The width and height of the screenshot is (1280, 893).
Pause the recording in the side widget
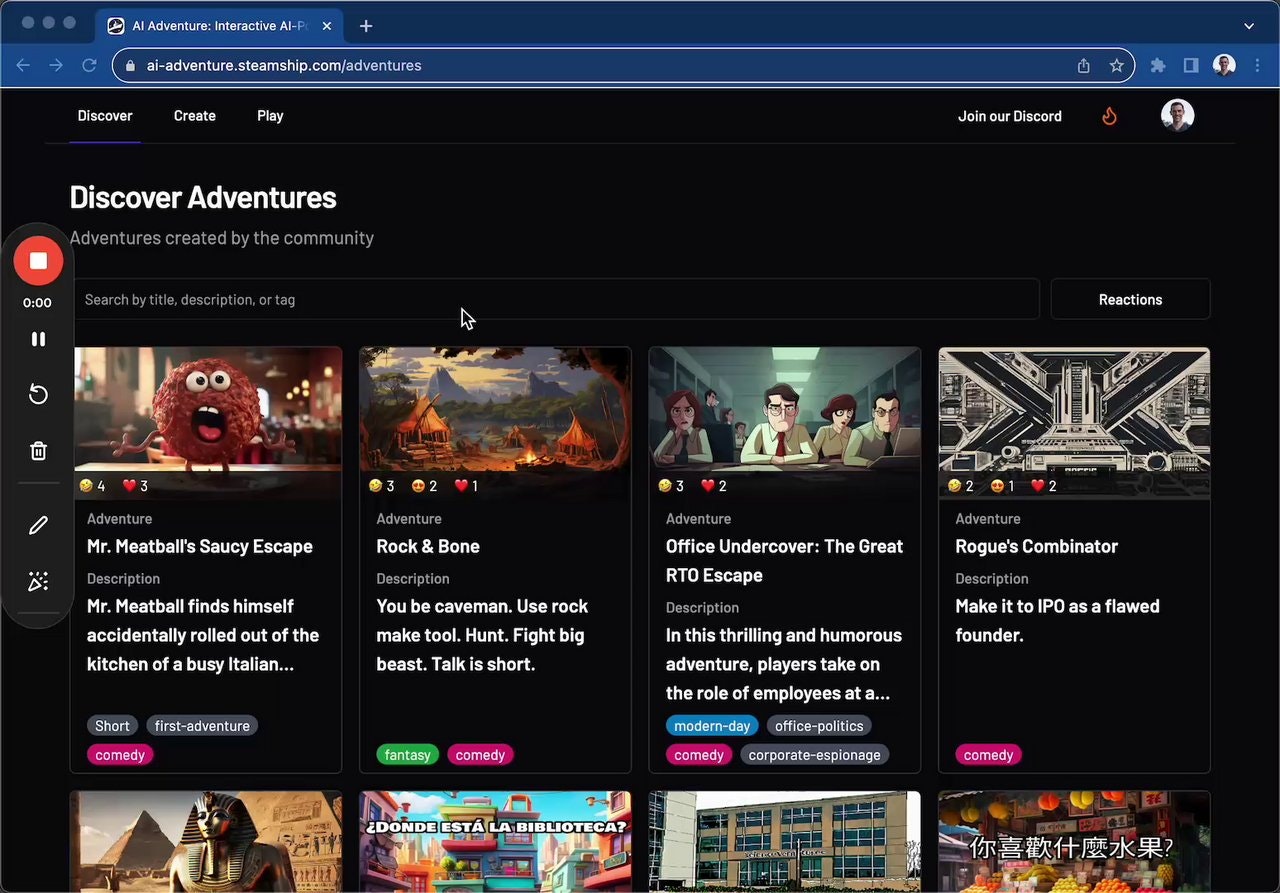coord(37,338)
